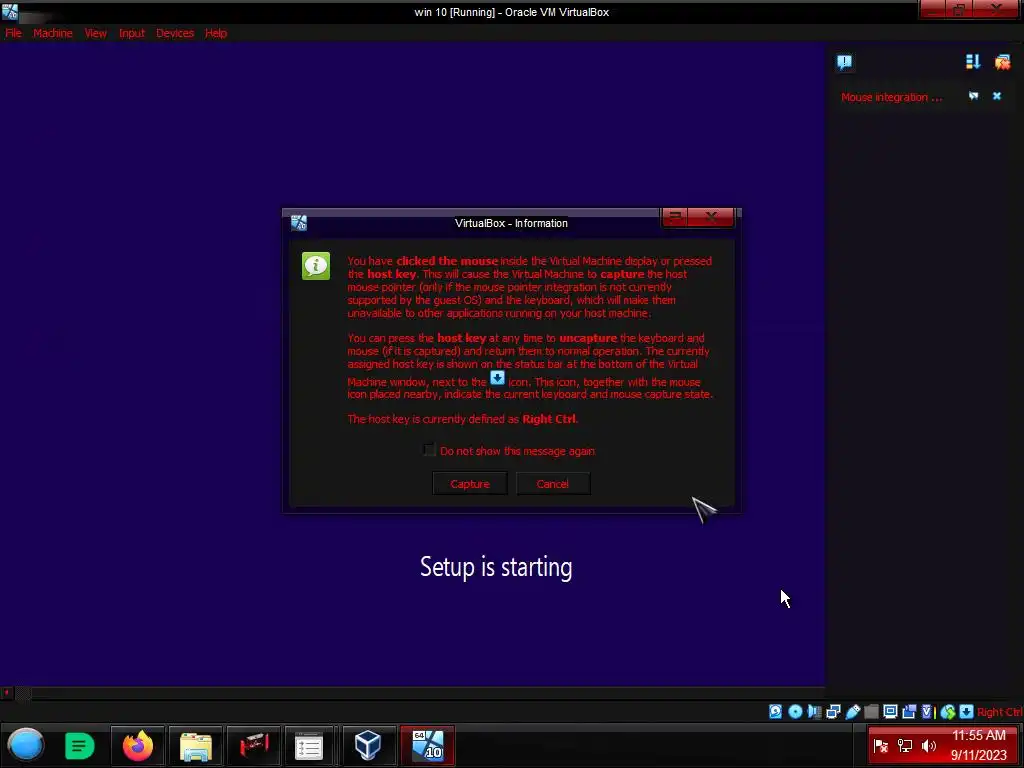This screenshot has width=1024, height=768.
Task: Open File Explorer from the taskbar
Action: [x=195, y=746]
